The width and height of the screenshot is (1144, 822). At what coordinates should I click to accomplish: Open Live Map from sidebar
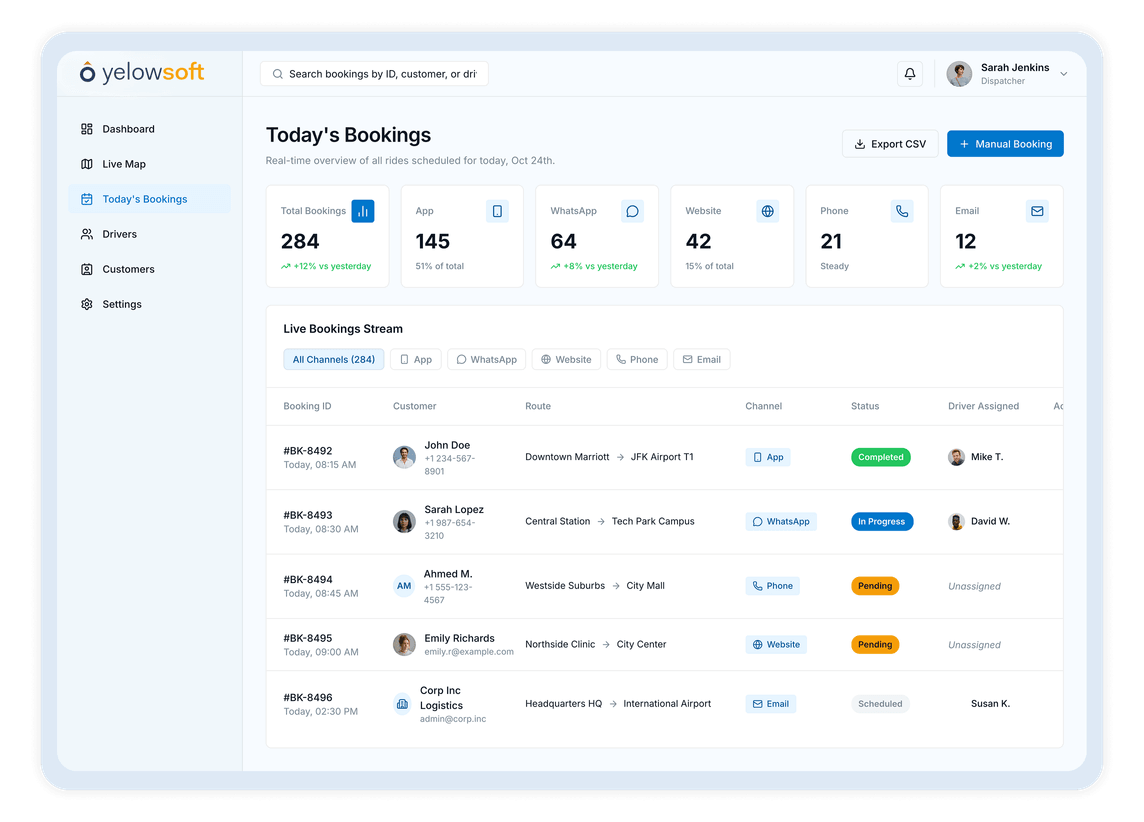click(x=124, y=164)
